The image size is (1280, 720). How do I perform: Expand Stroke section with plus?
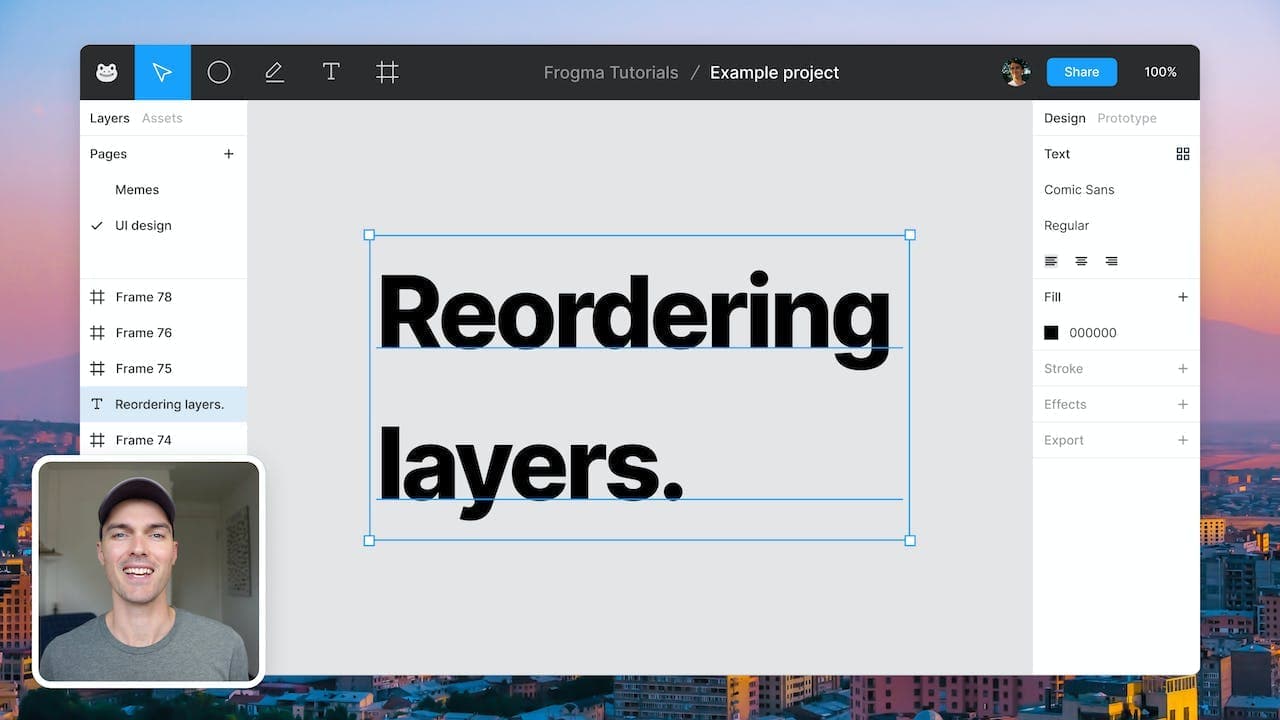point(1183,369)
